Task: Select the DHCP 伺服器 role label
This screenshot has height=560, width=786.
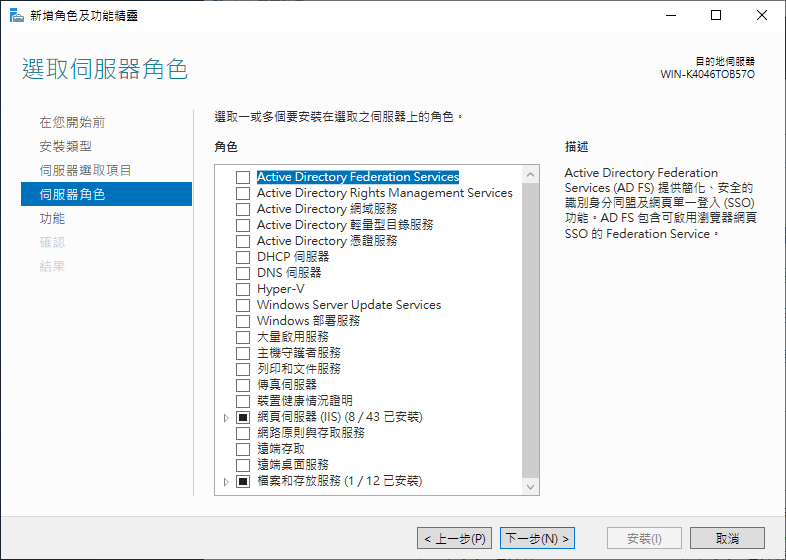Action: (293, 257)
